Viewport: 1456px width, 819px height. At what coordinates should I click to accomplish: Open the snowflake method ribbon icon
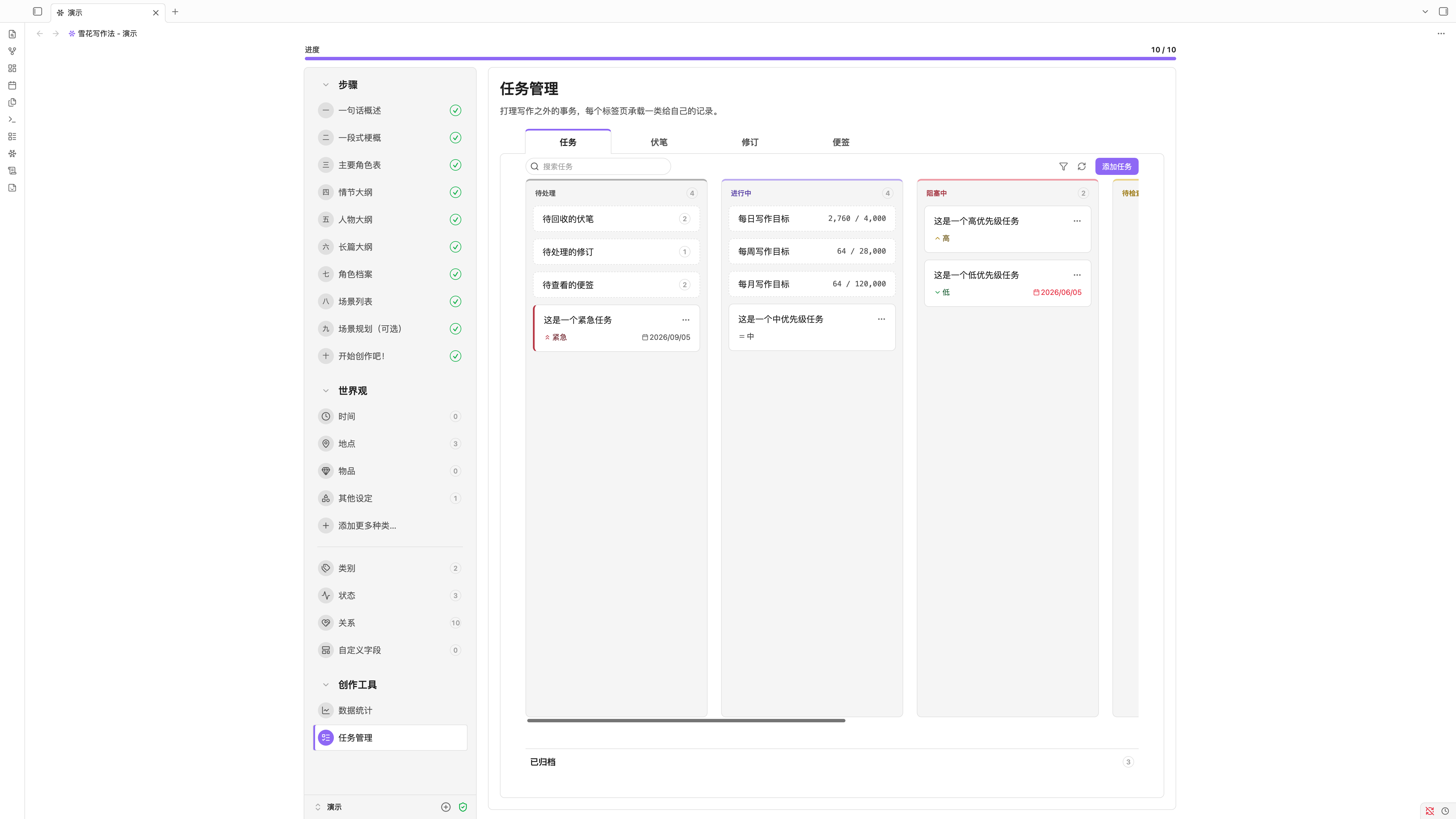pos(12,154)
